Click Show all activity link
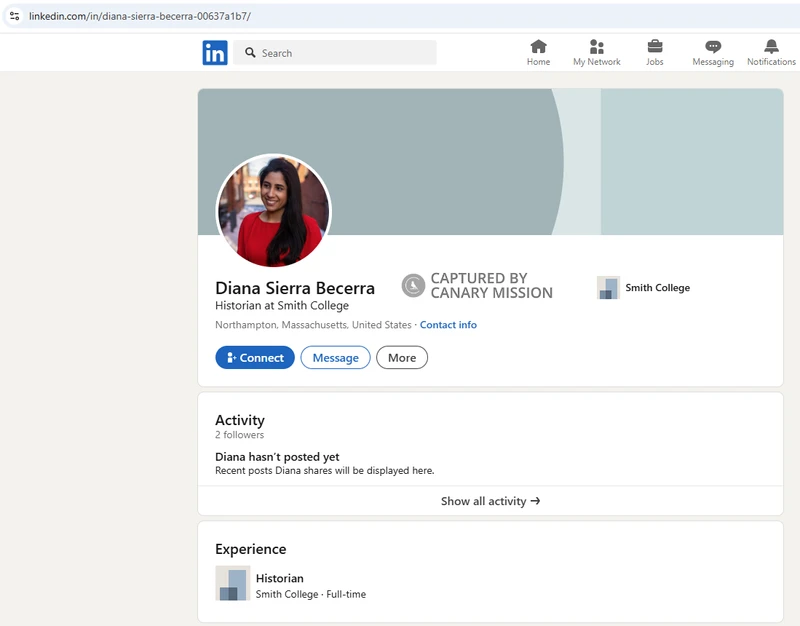The height and width of the screenshot is (626, 800). point(490,501)
